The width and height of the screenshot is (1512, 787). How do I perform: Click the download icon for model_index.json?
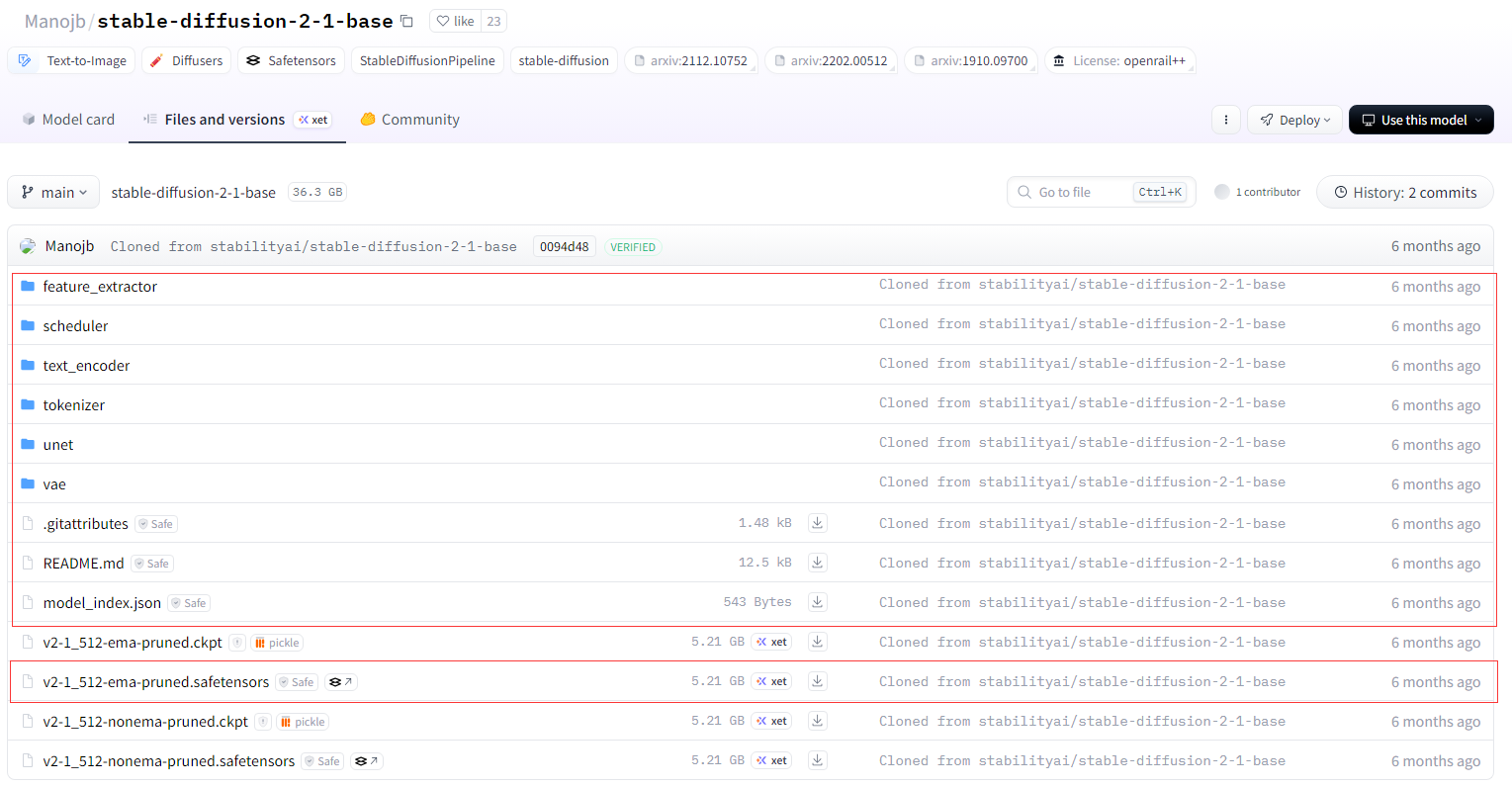point(818,602)
